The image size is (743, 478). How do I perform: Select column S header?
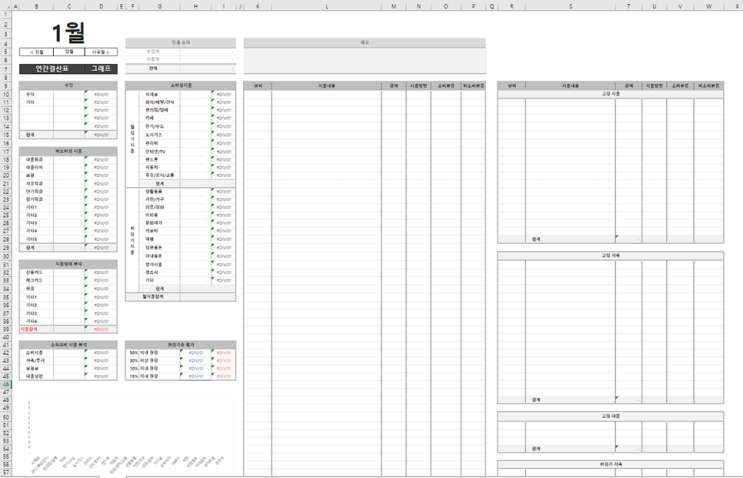click(570, 6)
